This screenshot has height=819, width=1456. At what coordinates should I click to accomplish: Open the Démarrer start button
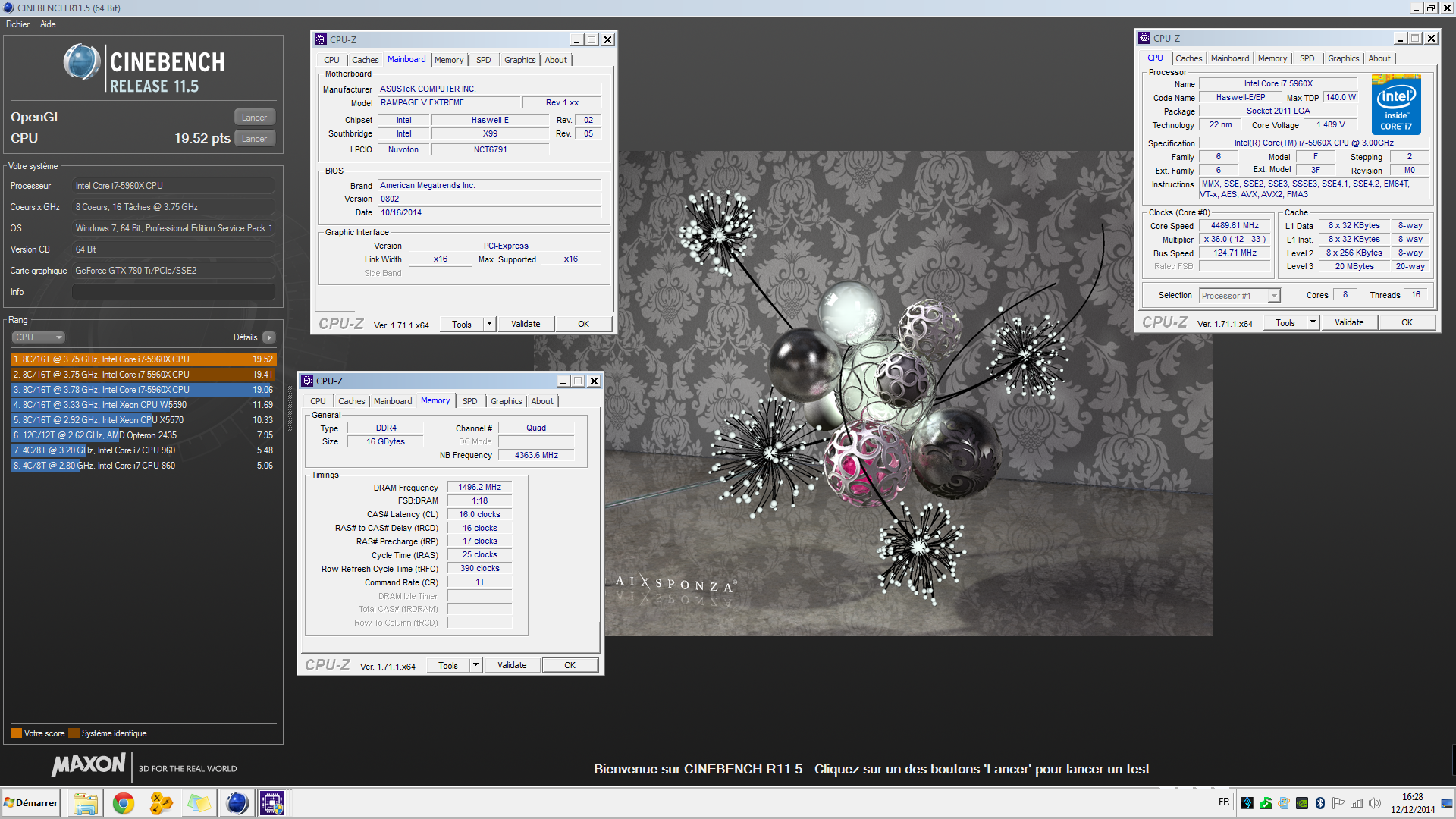pos(30,803)
